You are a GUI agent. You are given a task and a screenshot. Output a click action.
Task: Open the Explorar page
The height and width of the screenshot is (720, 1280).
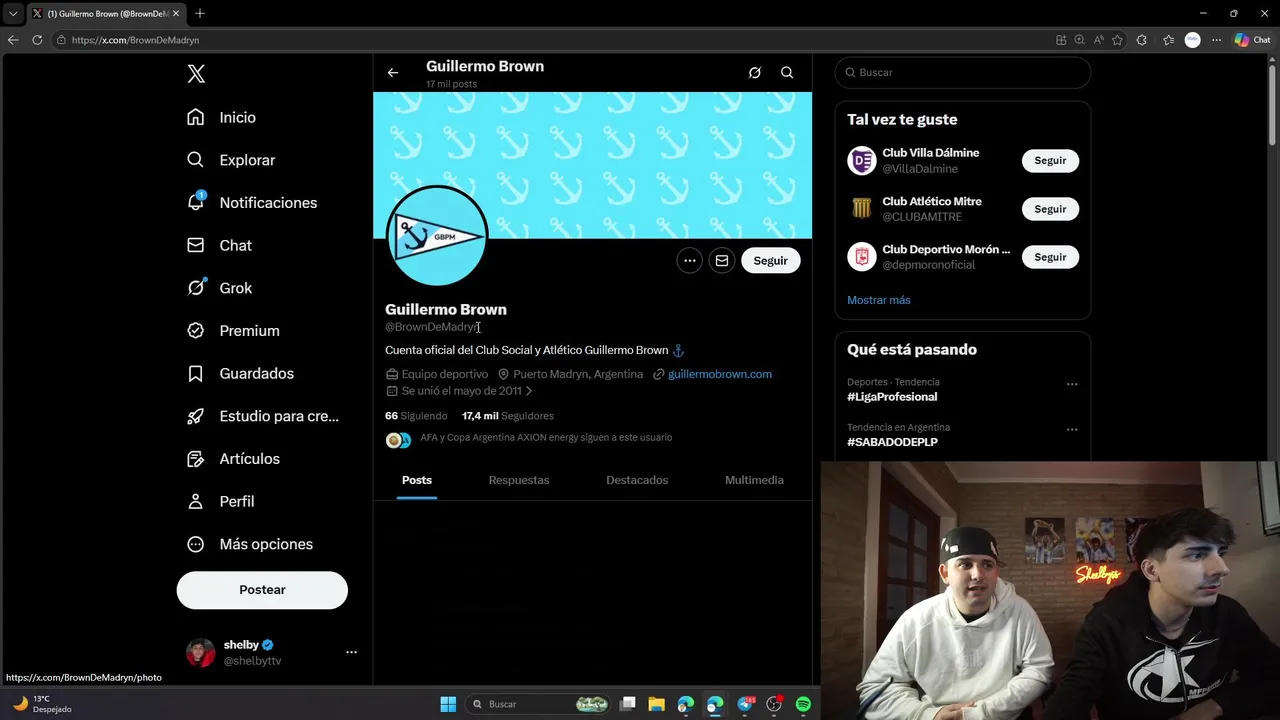(230, 160)
